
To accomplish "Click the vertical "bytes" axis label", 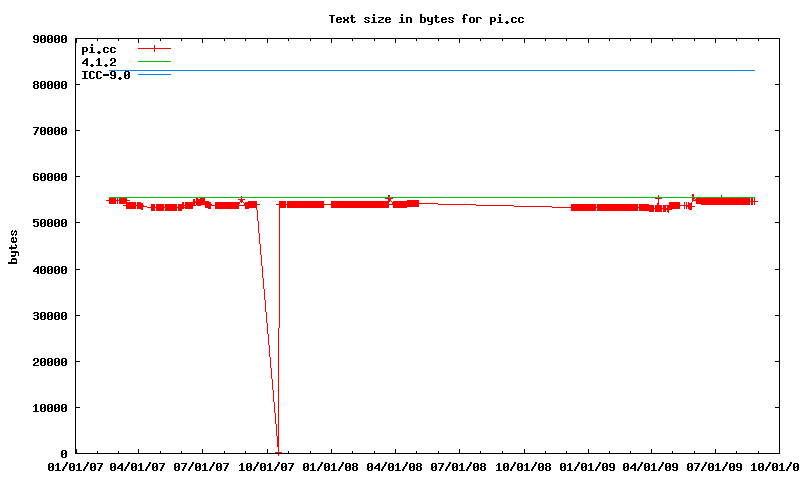I will click(x=13, y=246).
